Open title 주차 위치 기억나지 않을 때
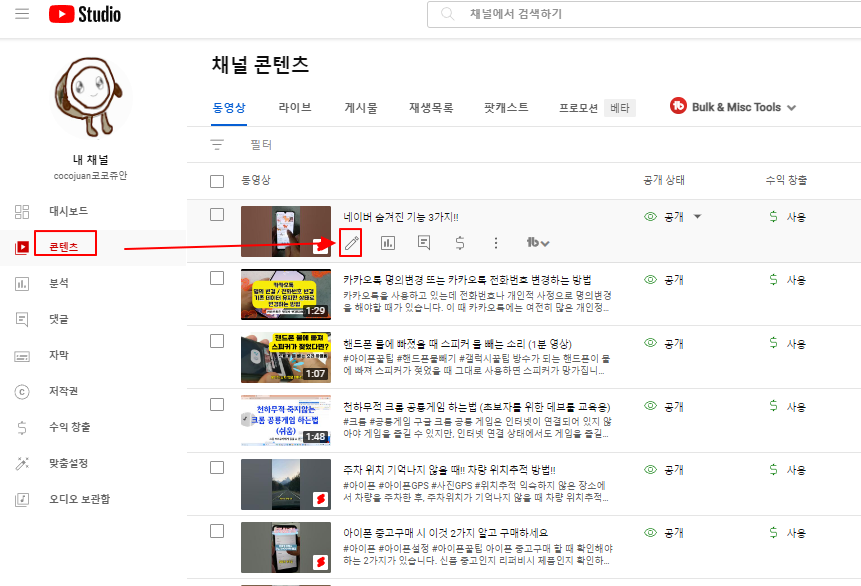Screen dimensions: 861x586 (449, 470)
